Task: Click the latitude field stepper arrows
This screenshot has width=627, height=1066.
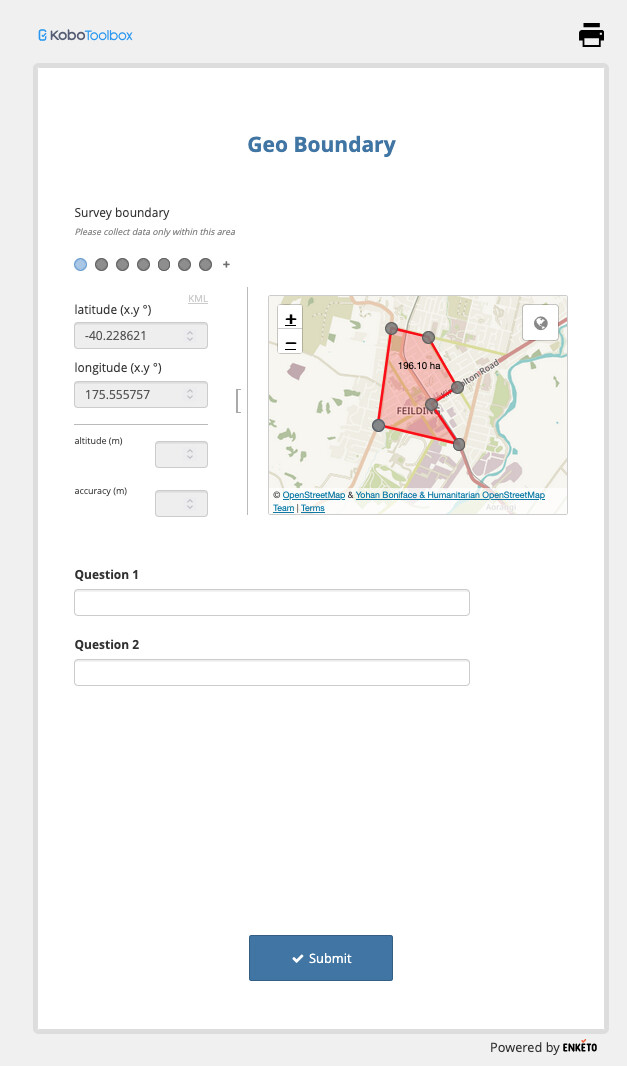Action: coord(190,336)
